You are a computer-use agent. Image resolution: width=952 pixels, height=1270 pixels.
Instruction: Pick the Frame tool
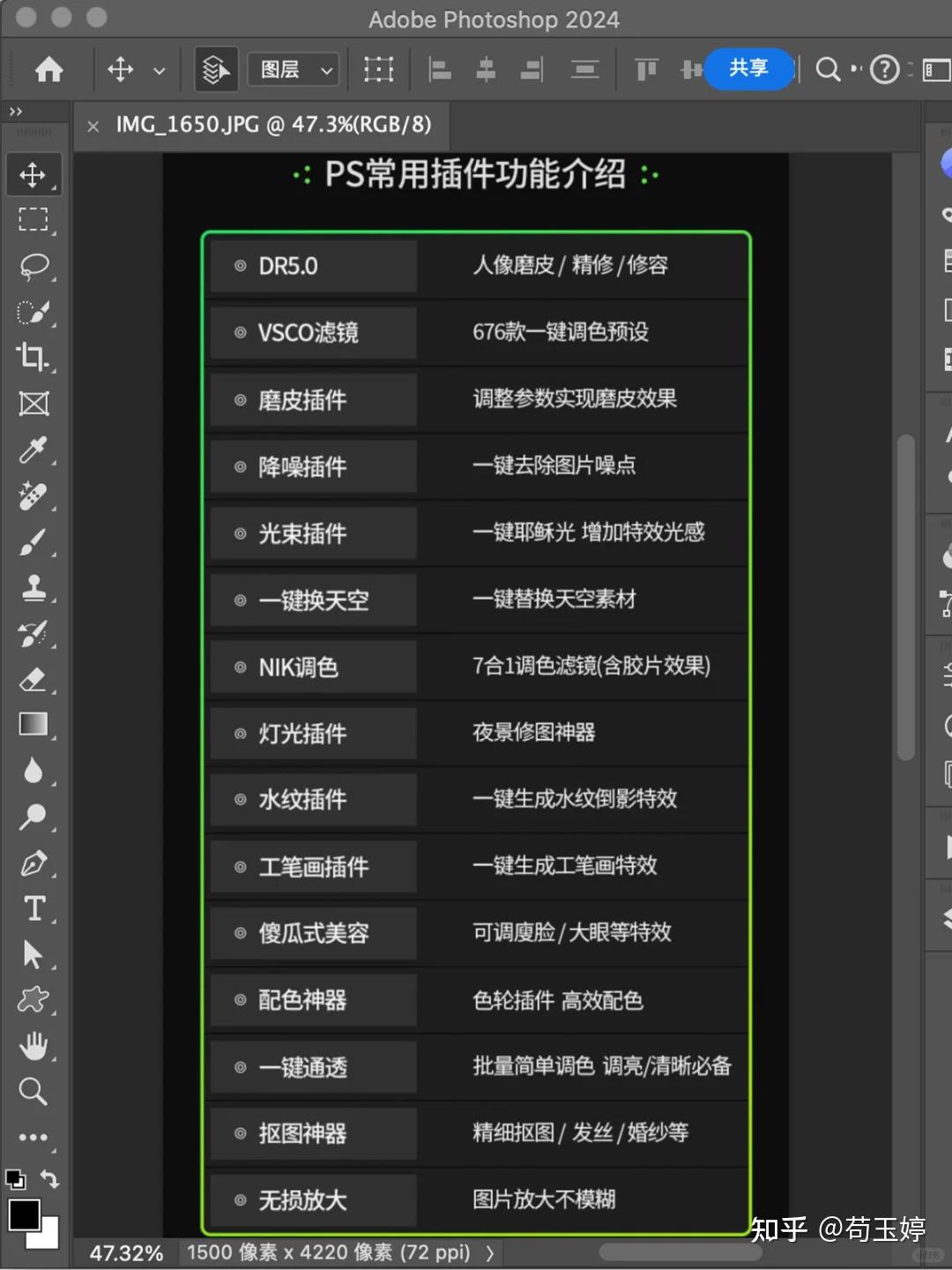[33, 404]
